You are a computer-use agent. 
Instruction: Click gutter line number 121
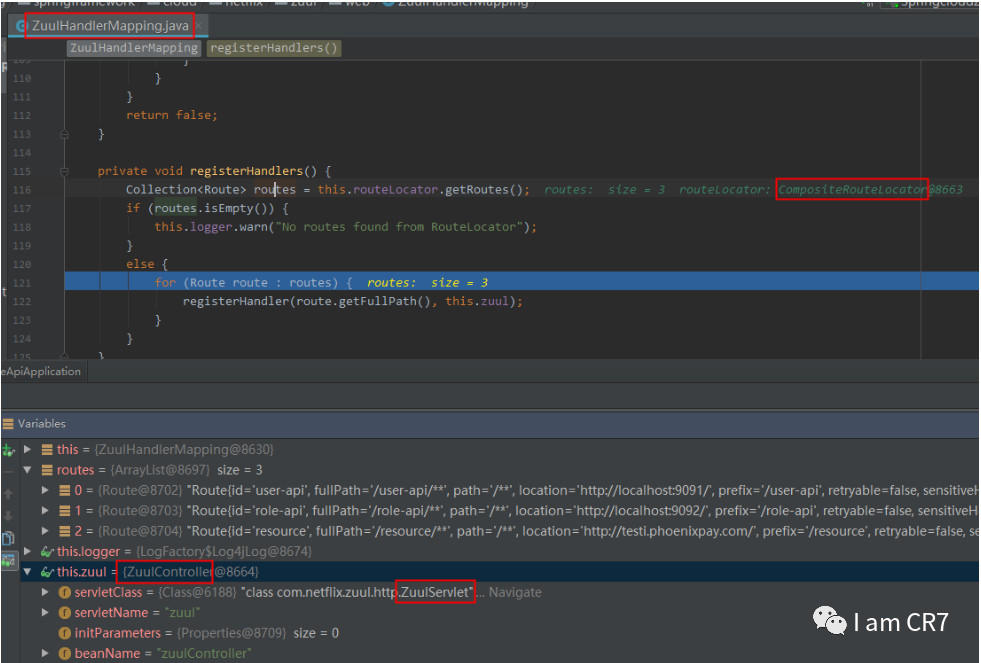22,283
